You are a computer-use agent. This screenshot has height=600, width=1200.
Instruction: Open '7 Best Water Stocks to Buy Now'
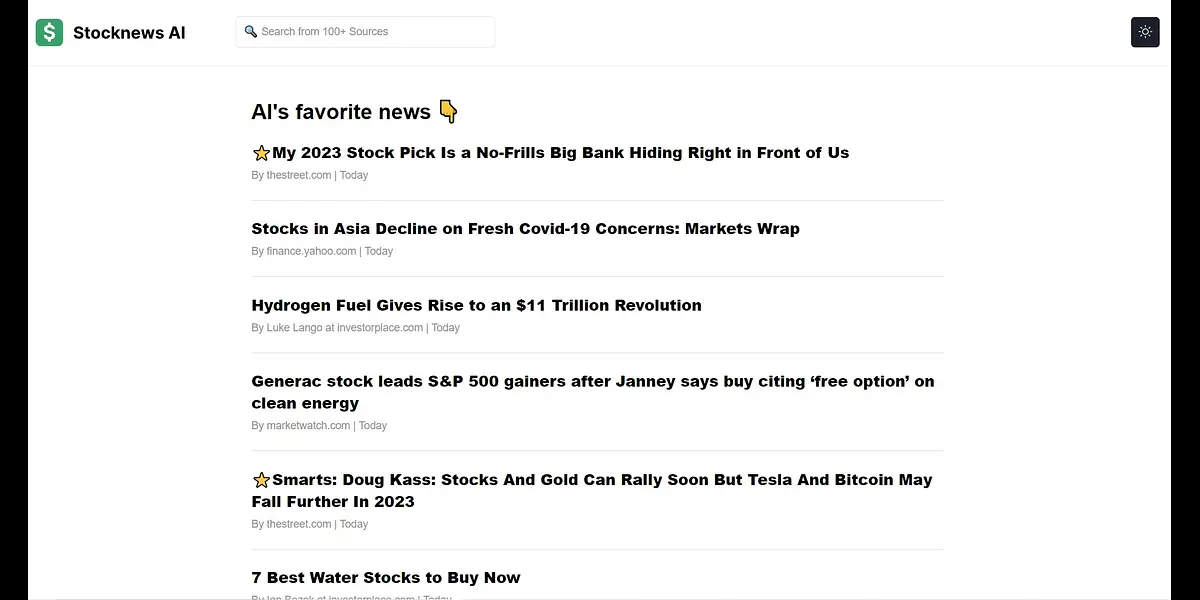(x=386, y=577)
